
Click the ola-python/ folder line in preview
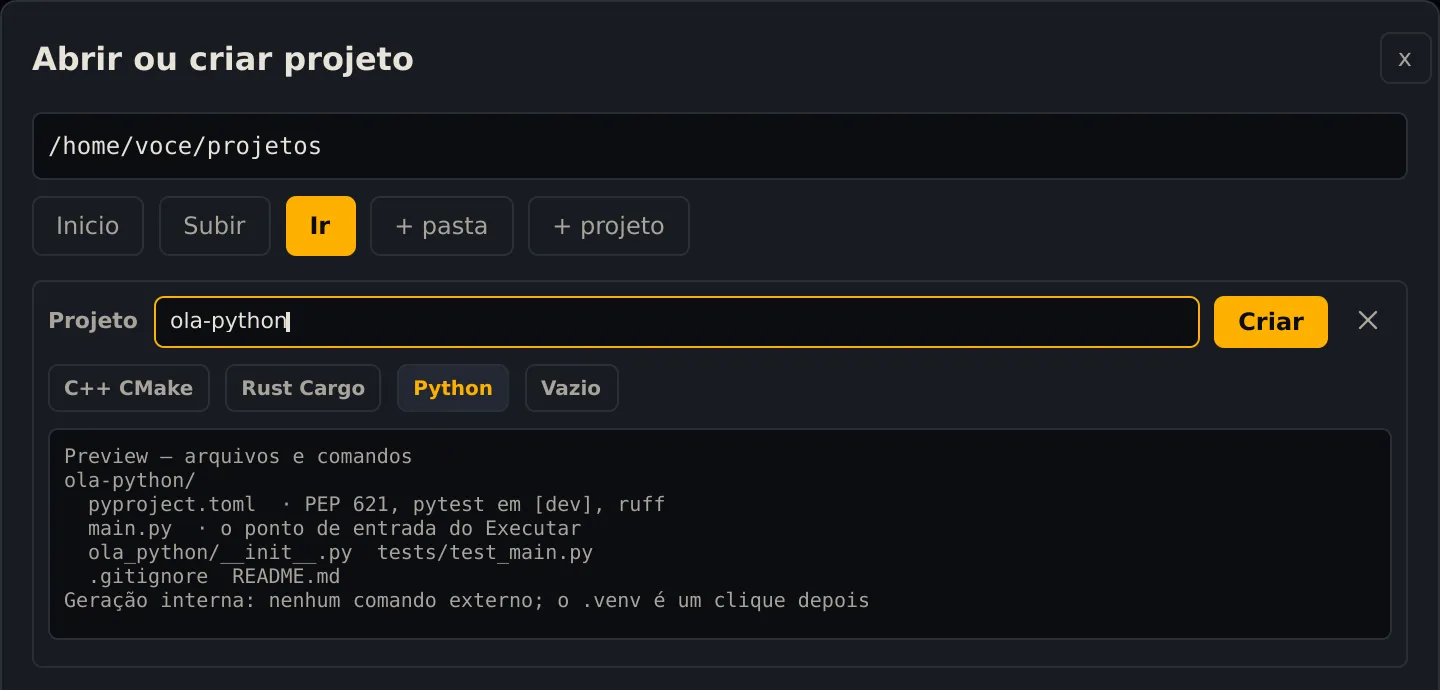[130, 481]
